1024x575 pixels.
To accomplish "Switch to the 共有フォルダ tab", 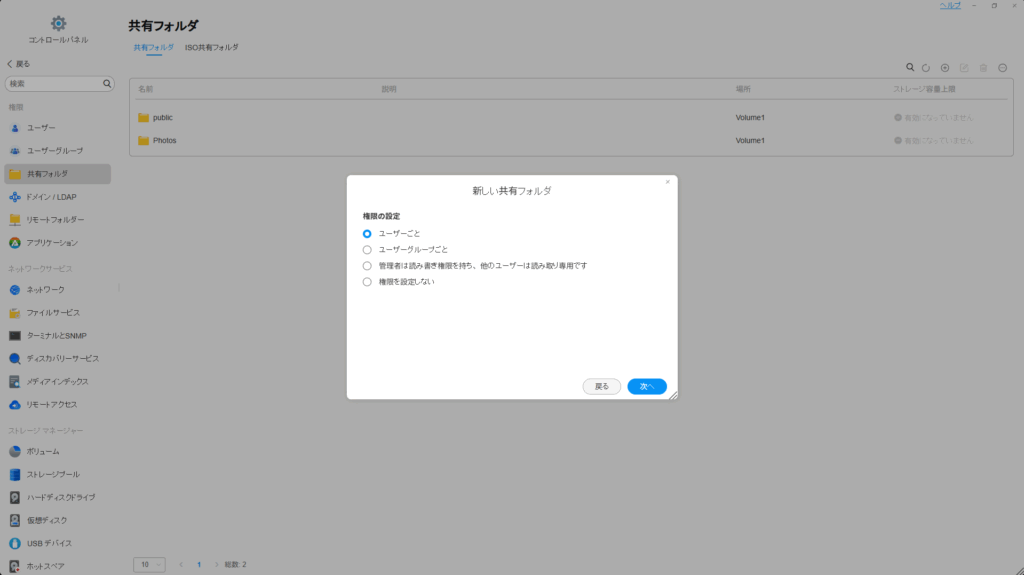I will point(153,48).
